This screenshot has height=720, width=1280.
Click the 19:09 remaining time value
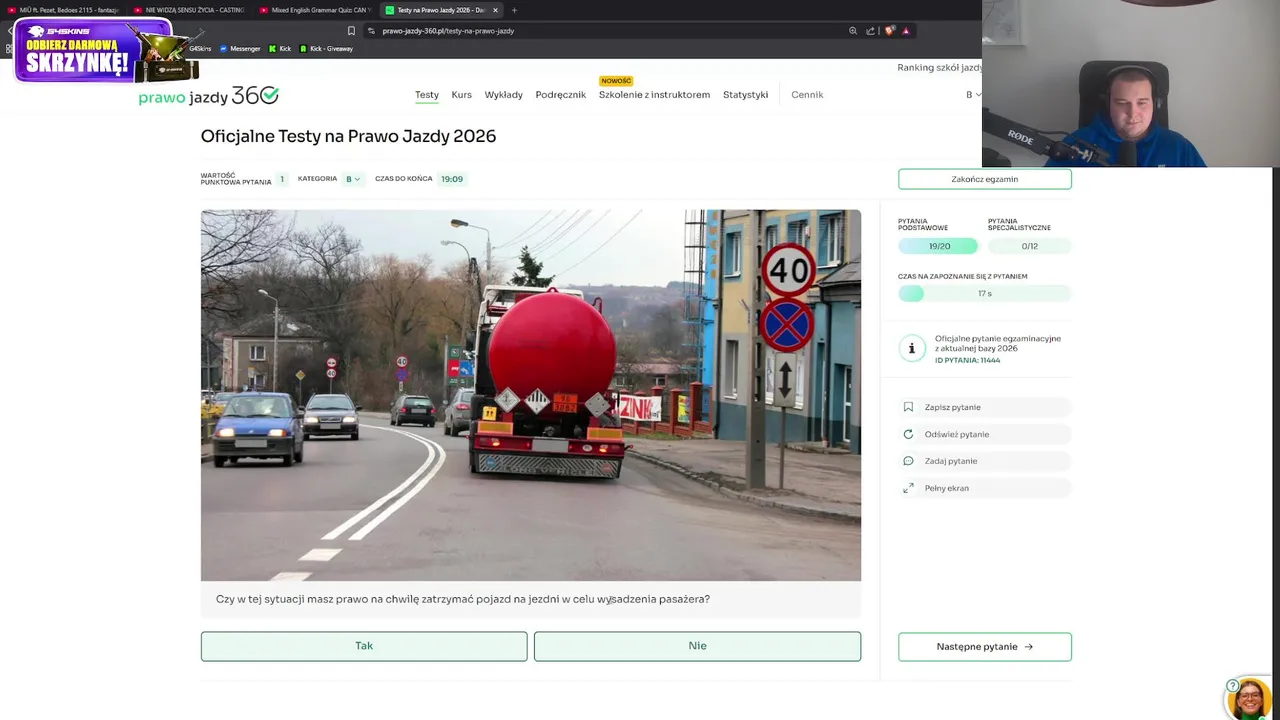452,179
